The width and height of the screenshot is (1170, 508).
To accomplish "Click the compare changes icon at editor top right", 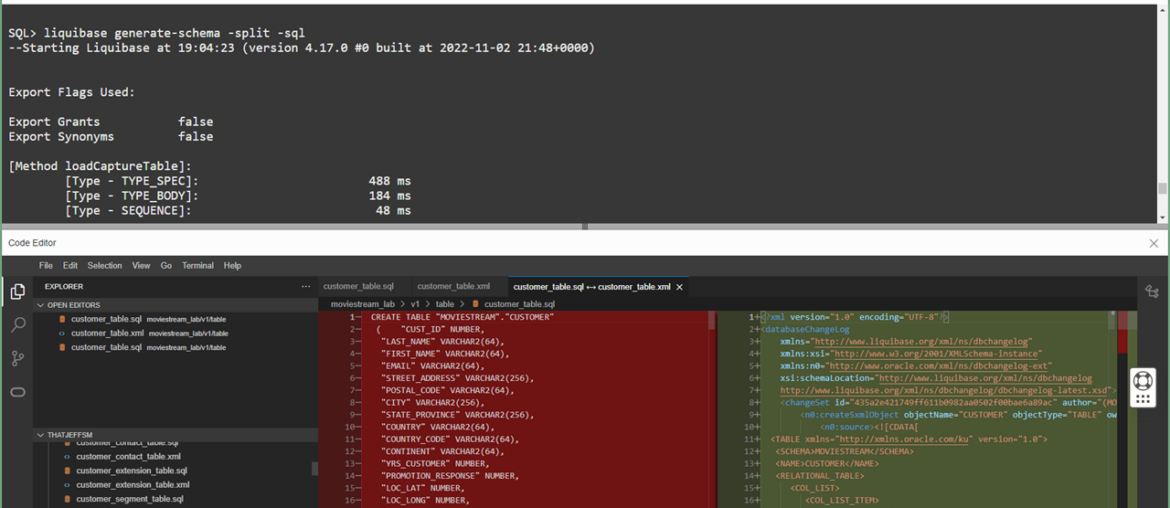I will click(x=1151, y=292).
